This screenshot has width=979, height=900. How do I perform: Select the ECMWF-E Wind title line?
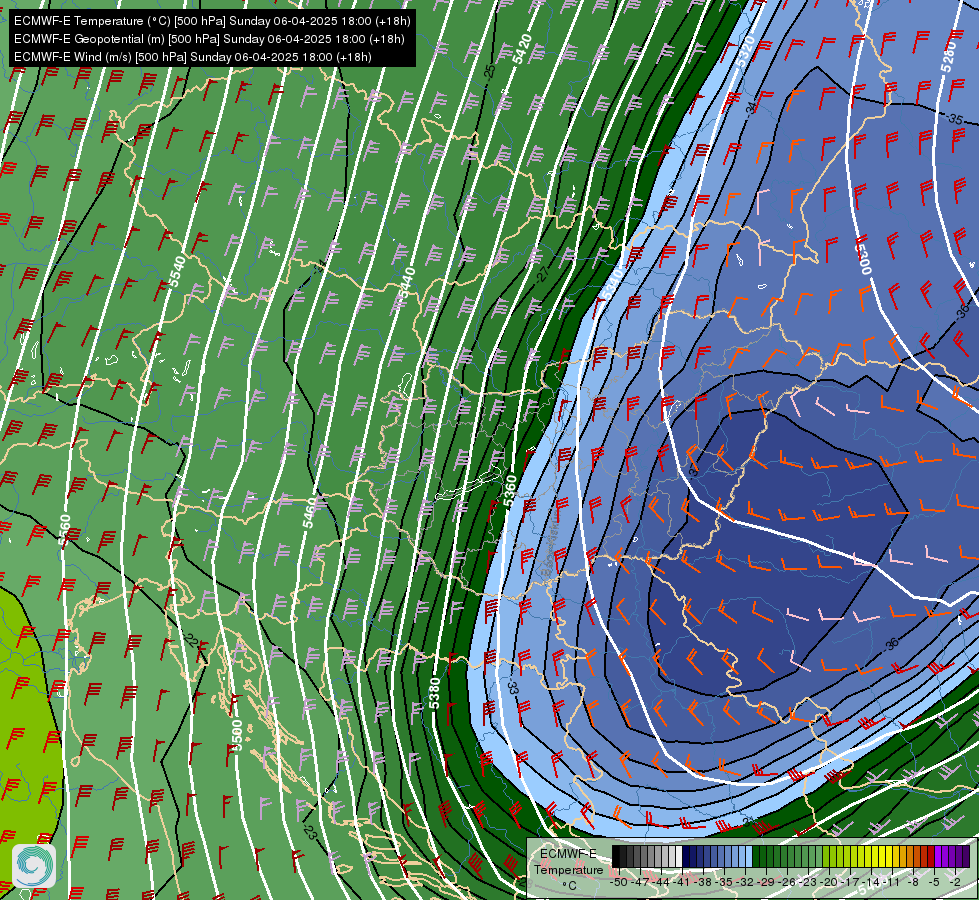point(193,57)
